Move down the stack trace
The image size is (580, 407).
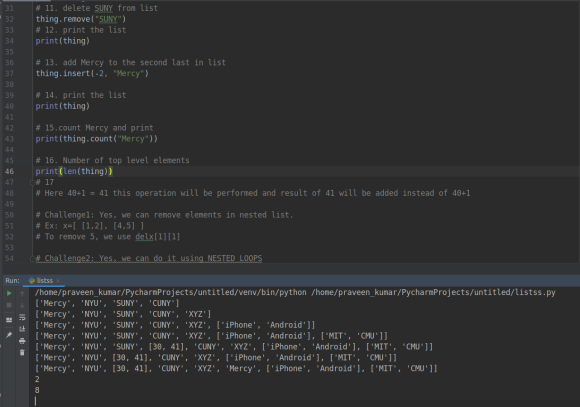point(22,305)
